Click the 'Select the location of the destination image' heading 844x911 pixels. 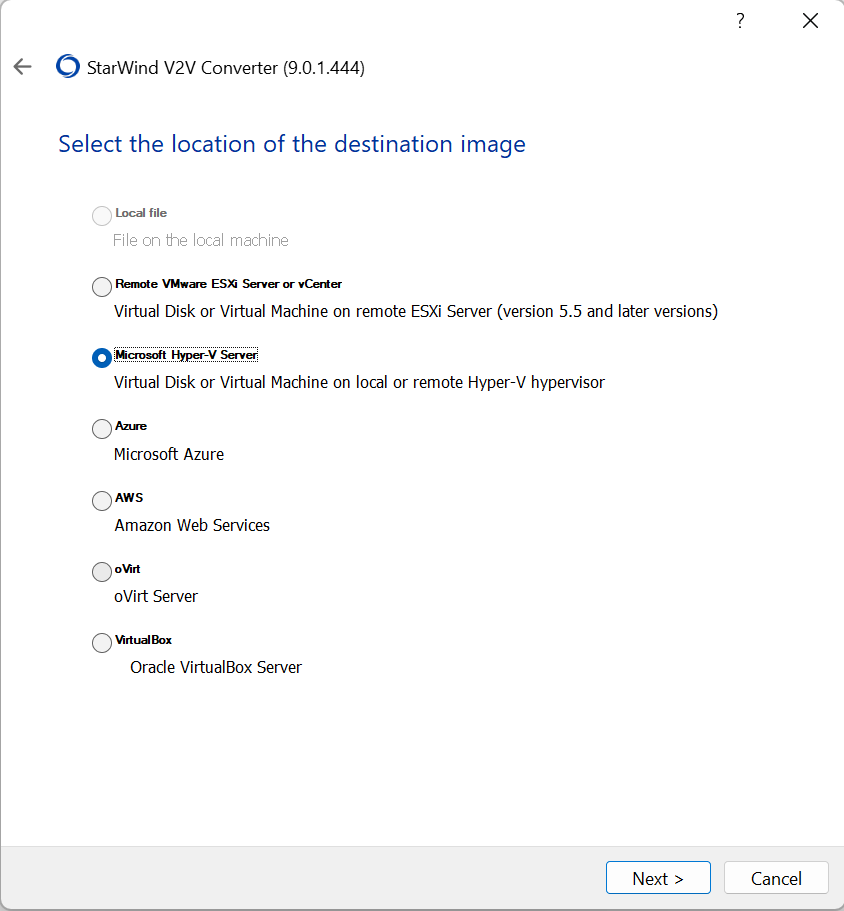292,144
